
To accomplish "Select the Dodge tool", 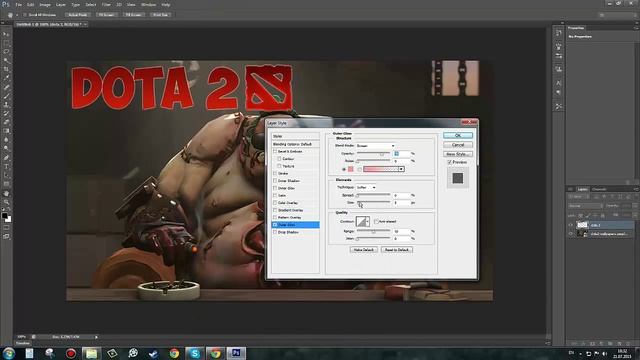I will point(6,149).
